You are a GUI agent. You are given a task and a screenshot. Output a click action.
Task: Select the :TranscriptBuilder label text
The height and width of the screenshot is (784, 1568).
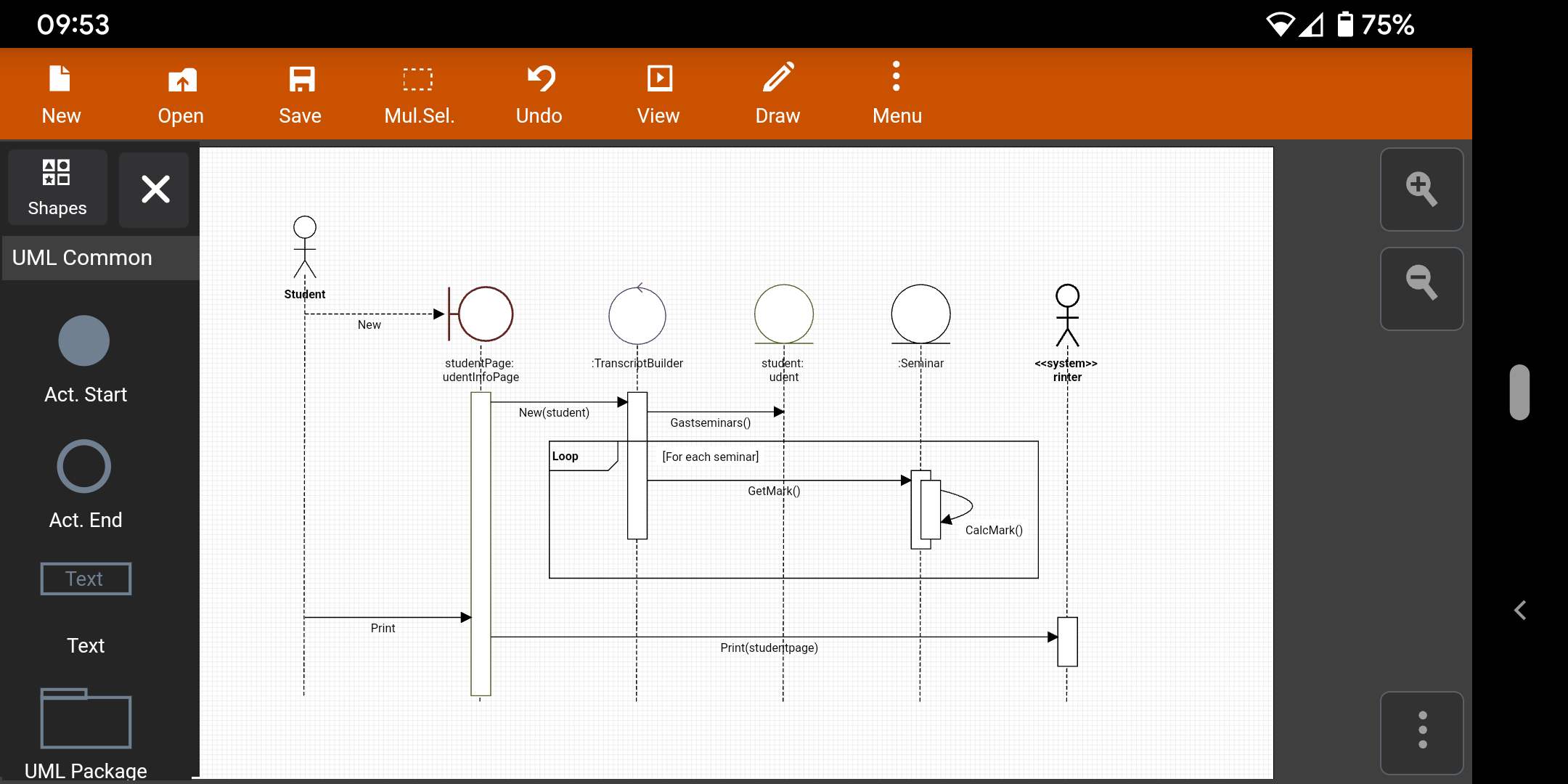(x=637, y=363)
